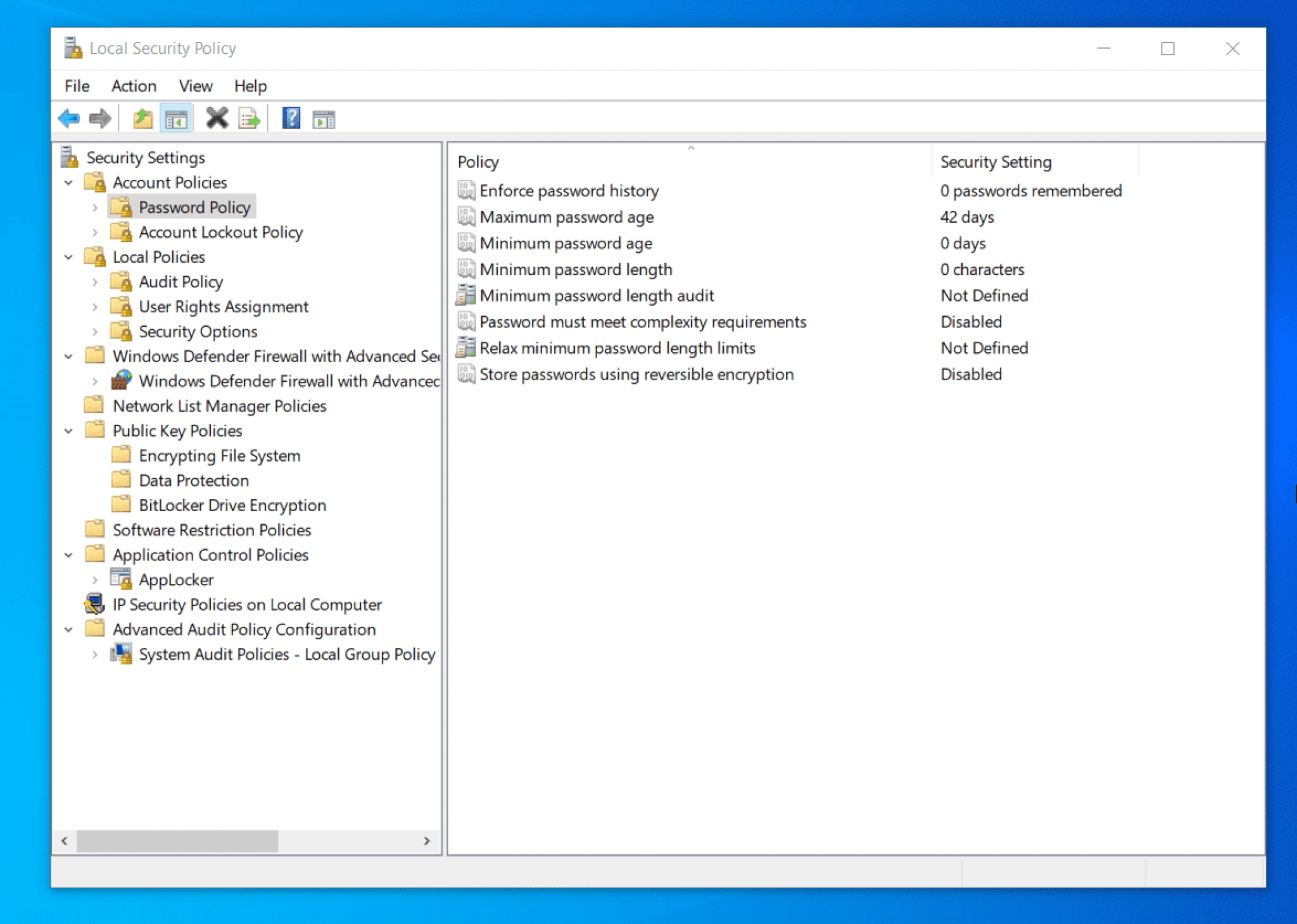Click the Delete (X) toolbar icon
The width and height of the screenshot is (1297, 924).
(217, 118)
